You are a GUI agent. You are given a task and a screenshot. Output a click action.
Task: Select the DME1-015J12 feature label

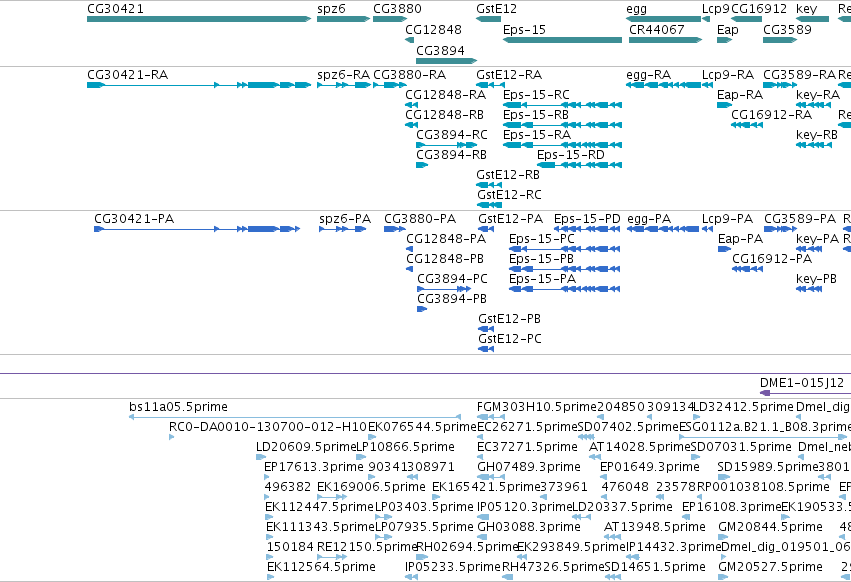(802, 383)
